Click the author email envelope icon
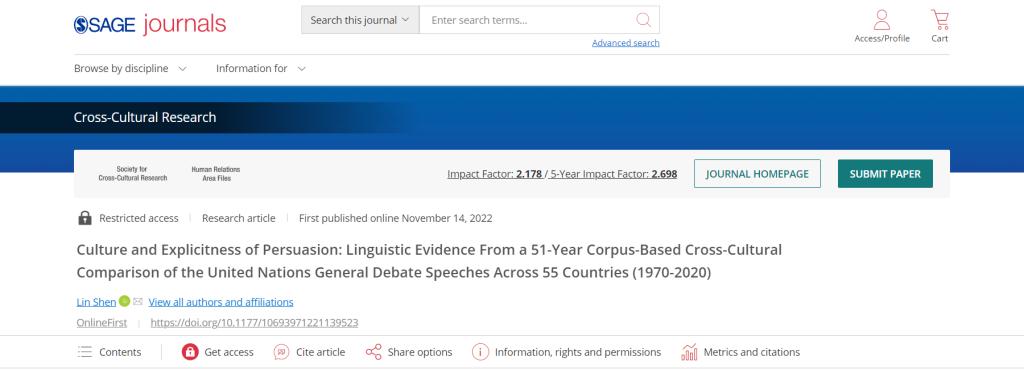The width and height of the screenshot is (1024, 370). [x=137, y=301]
